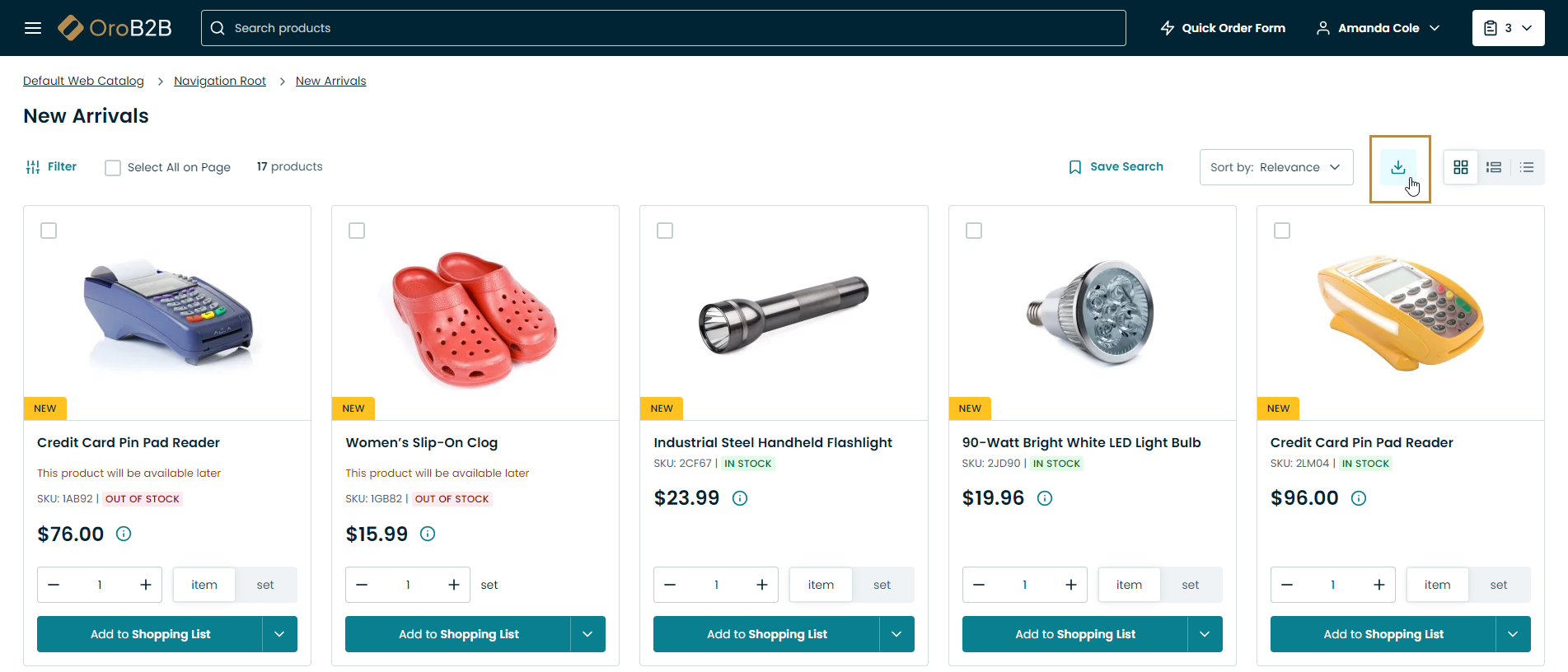Open the Amanda Cole account menu

click(1378, 28)
